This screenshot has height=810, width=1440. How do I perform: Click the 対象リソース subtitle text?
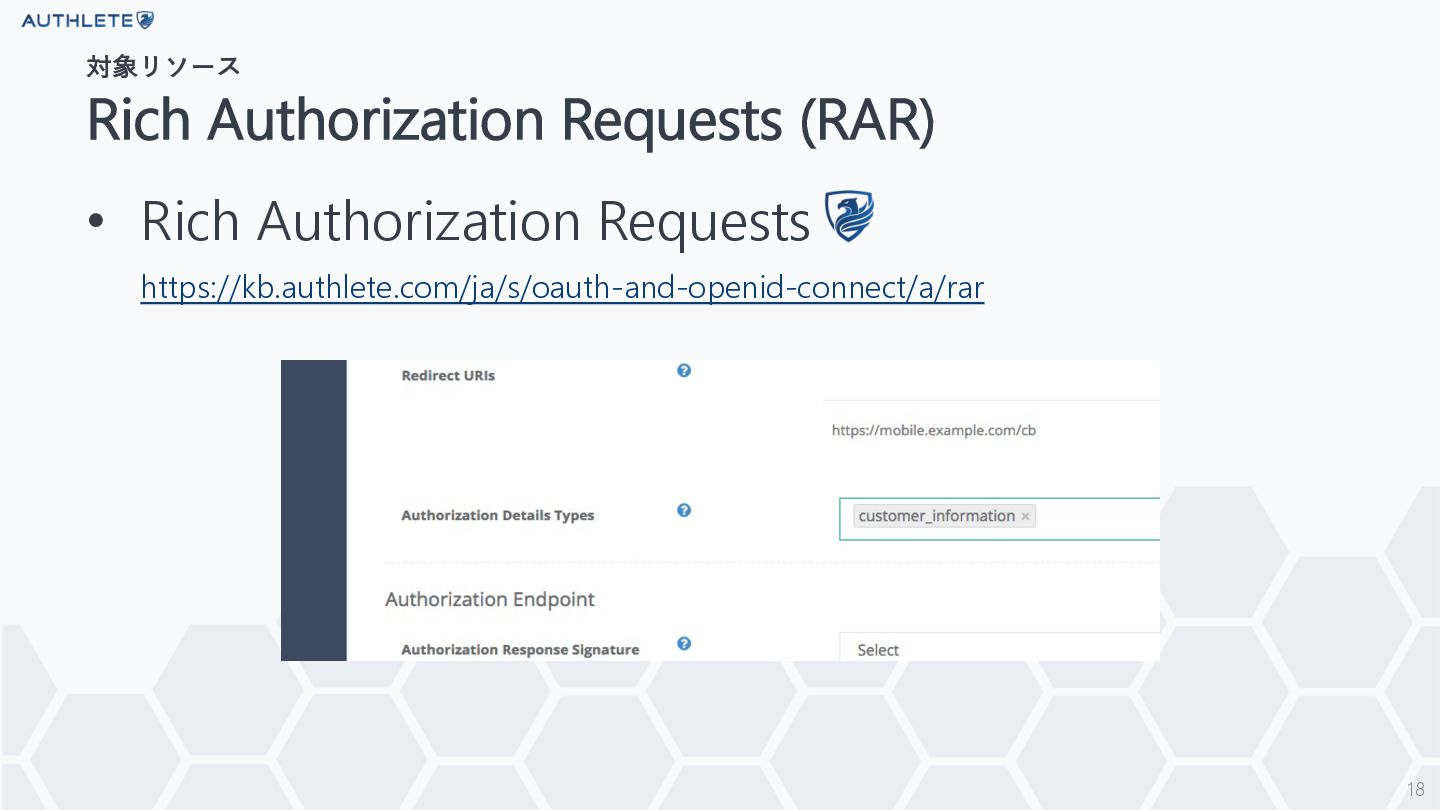click(163, 67)
